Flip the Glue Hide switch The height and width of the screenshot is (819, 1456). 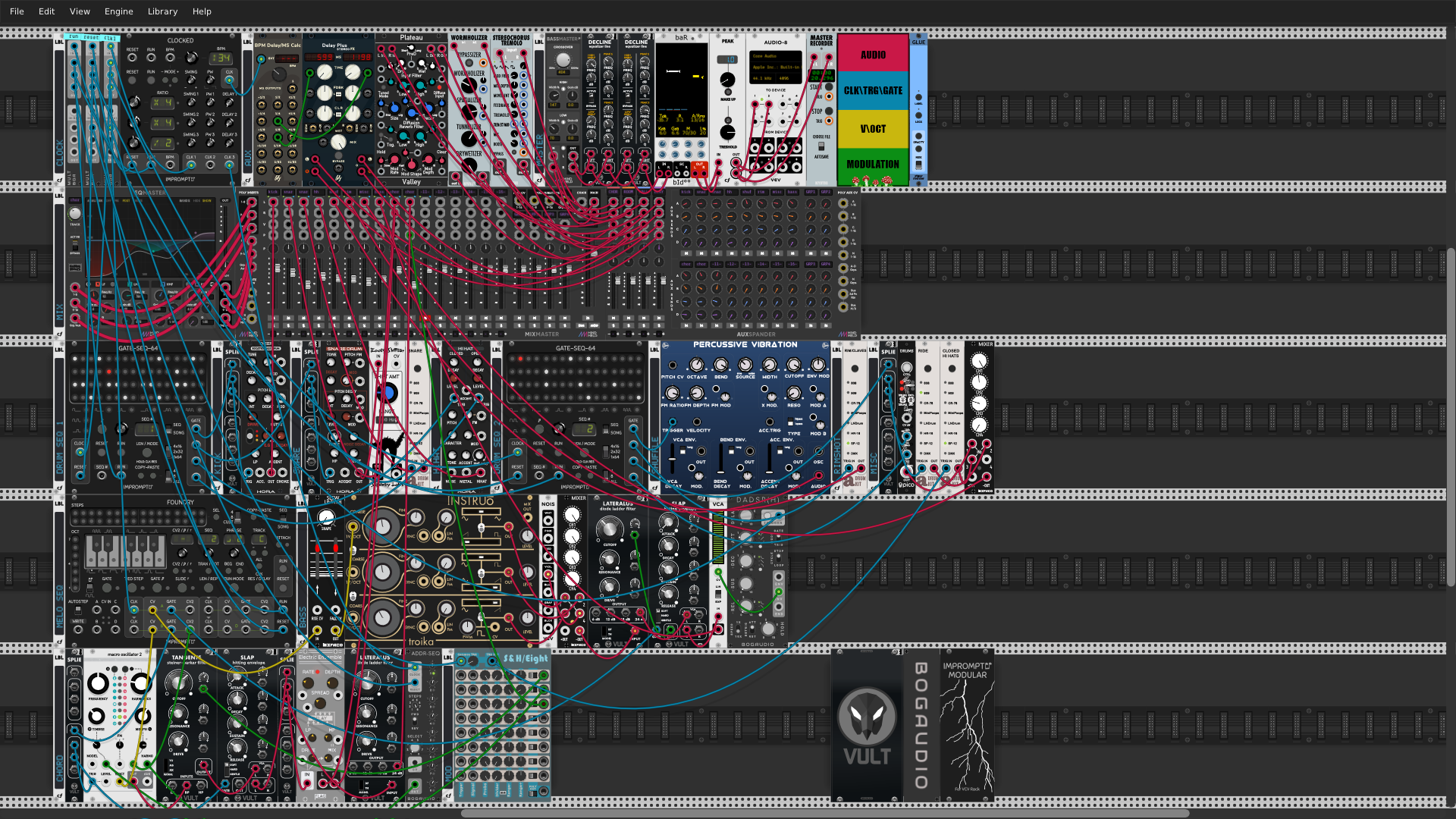[918, 165]
